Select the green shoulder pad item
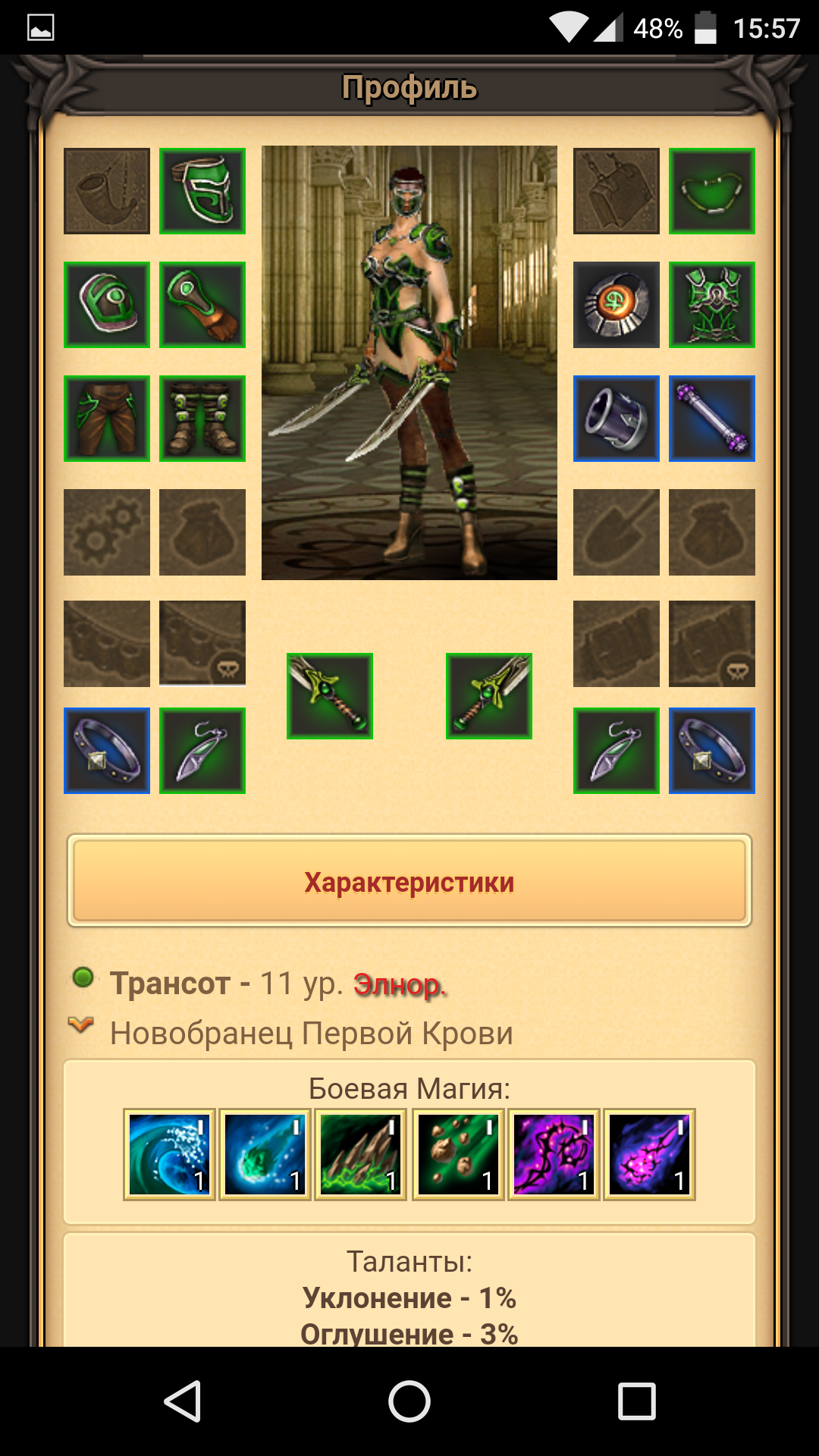 click(107, 305)
